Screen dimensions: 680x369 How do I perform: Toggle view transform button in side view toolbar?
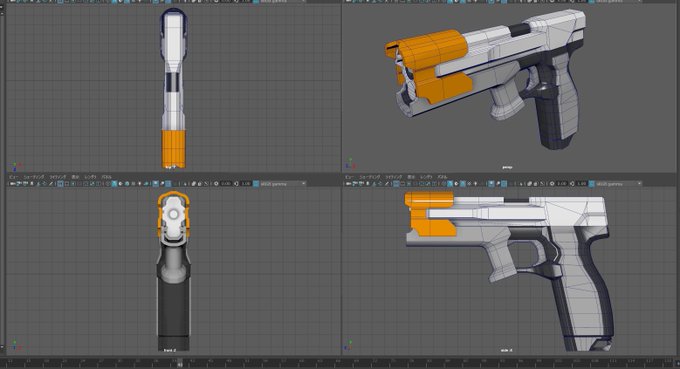coord(592,184)
